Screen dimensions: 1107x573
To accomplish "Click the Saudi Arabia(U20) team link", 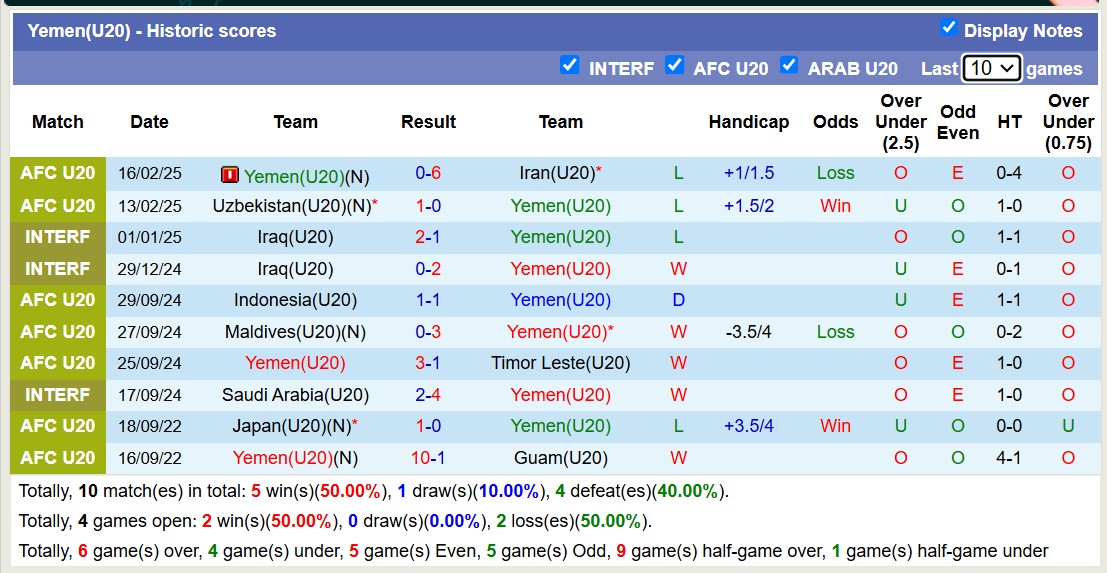I will tap(295, 395).
